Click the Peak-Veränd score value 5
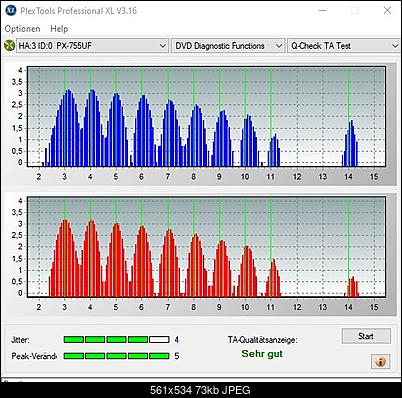 pyautogui.click(x=177, y=356)
